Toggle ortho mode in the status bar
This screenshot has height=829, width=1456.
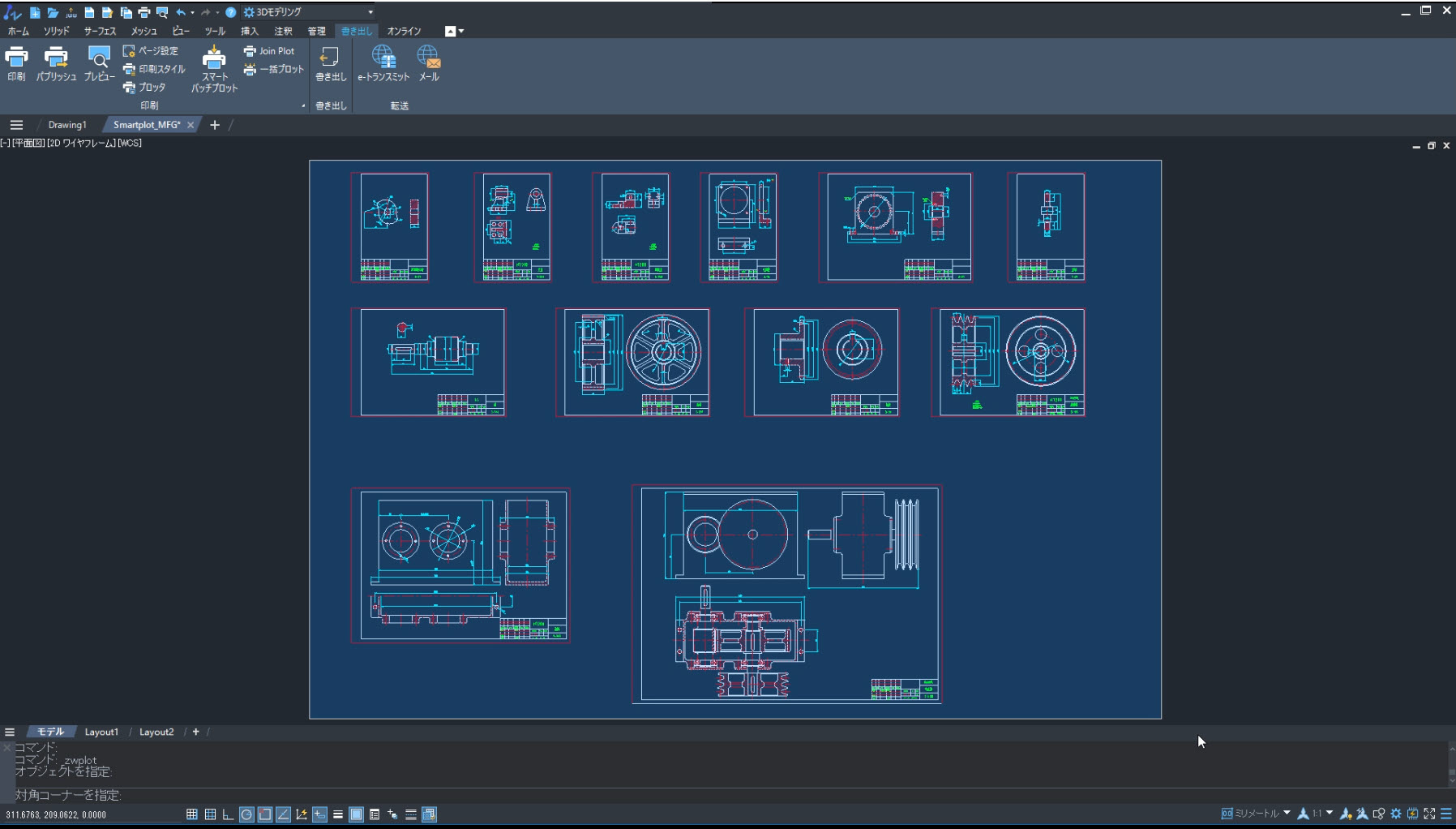click(229, 814)
